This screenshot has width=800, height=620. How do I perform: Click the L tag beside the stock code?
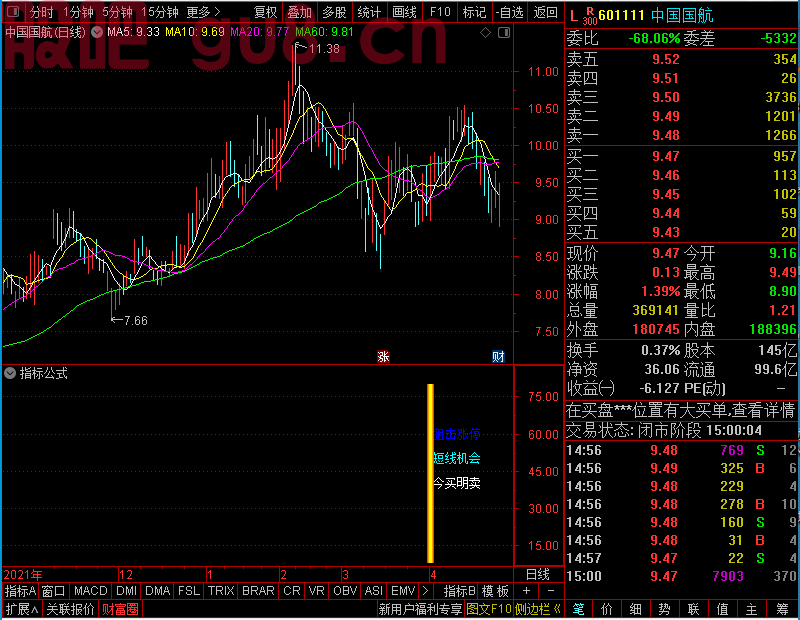pyautogui.click(x=574, y=16)
